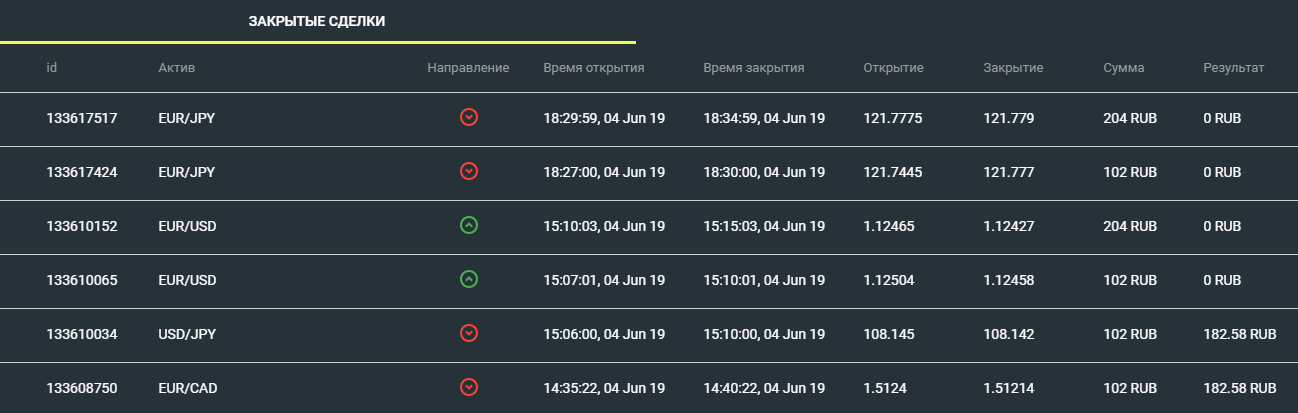
Task: Click close time 15:10:01, 04 Jun 19
Action: pyautogui.click(x=764, y=280)
